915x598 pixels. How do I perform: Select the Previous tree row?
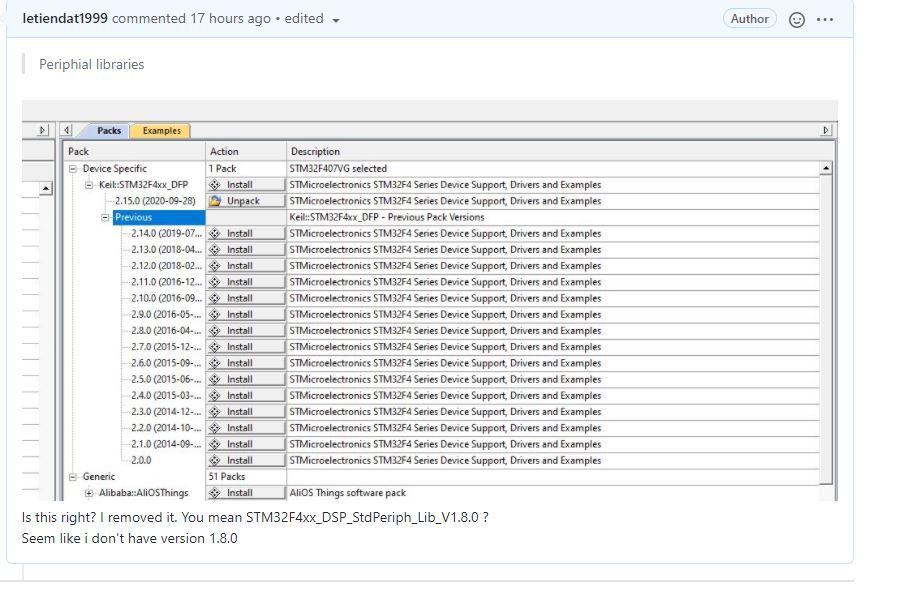[x=159, y=218]
